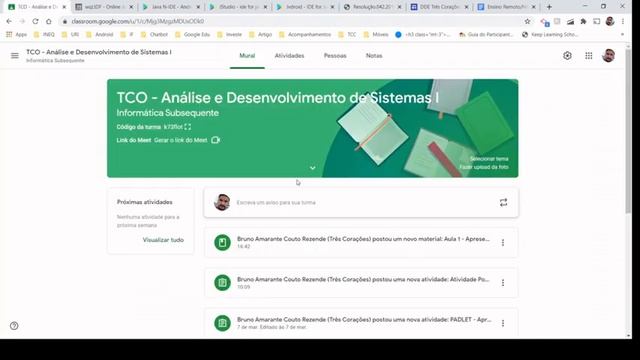The width and height of the screenshot is (640, 360).
Task: Switch to the Atividades tab
Action: click(x=289, y=56)
